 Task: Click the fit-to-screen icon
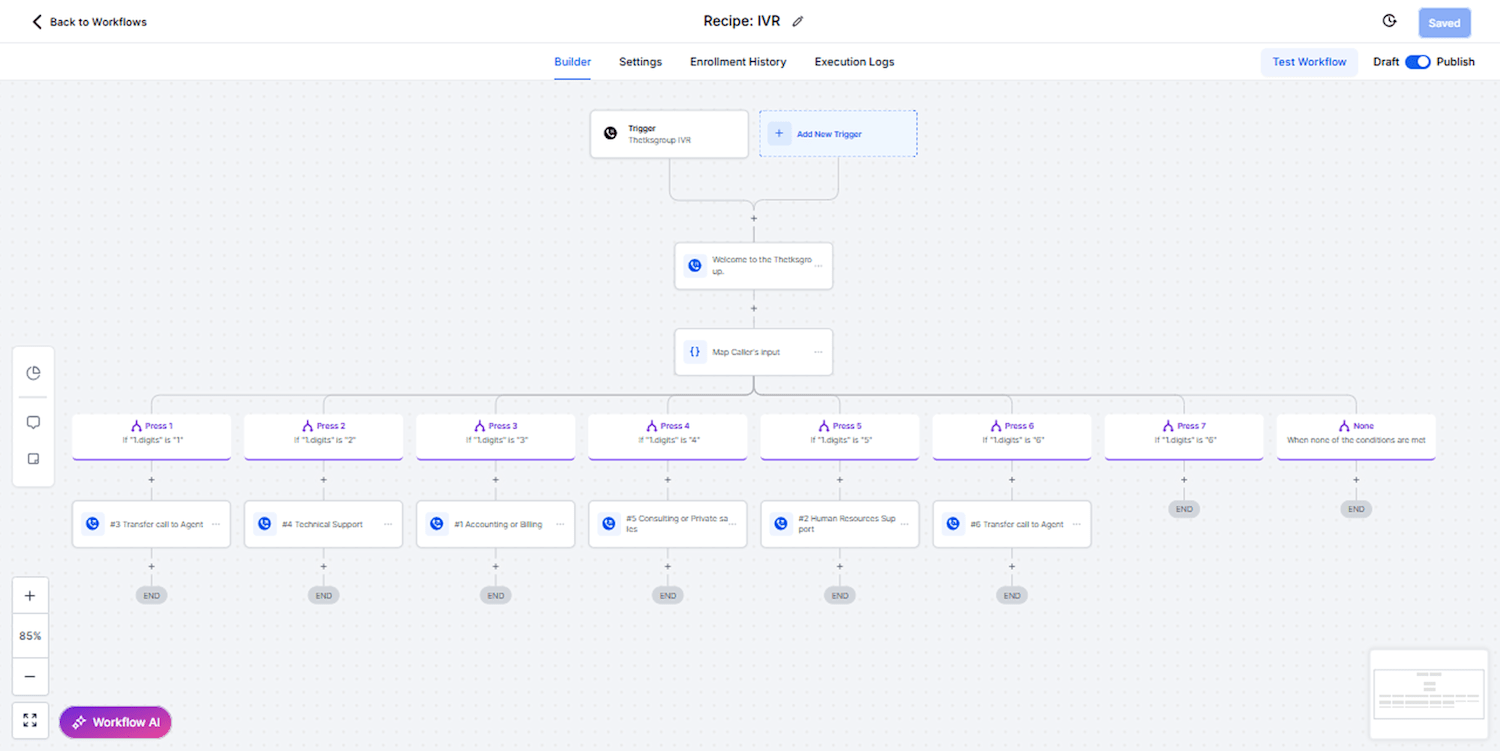tap(30, 720)
